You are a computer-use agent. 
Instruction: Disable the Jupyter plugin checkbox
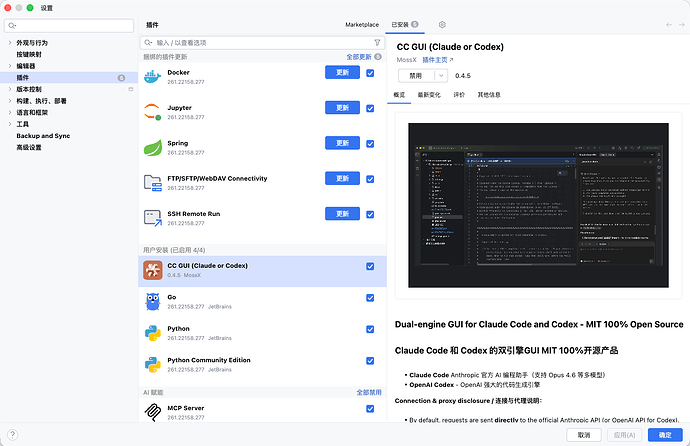370,108
